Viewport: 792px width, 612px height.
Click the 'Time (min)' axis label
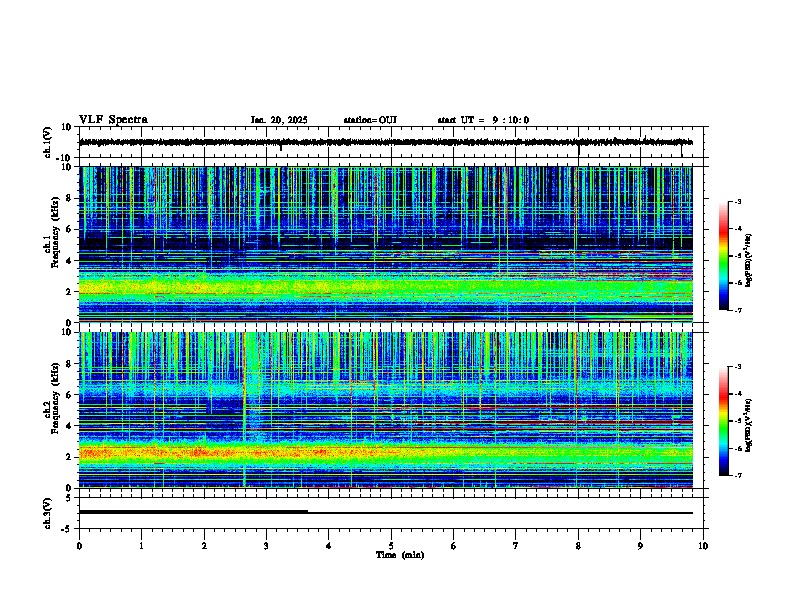pos(400,555)
